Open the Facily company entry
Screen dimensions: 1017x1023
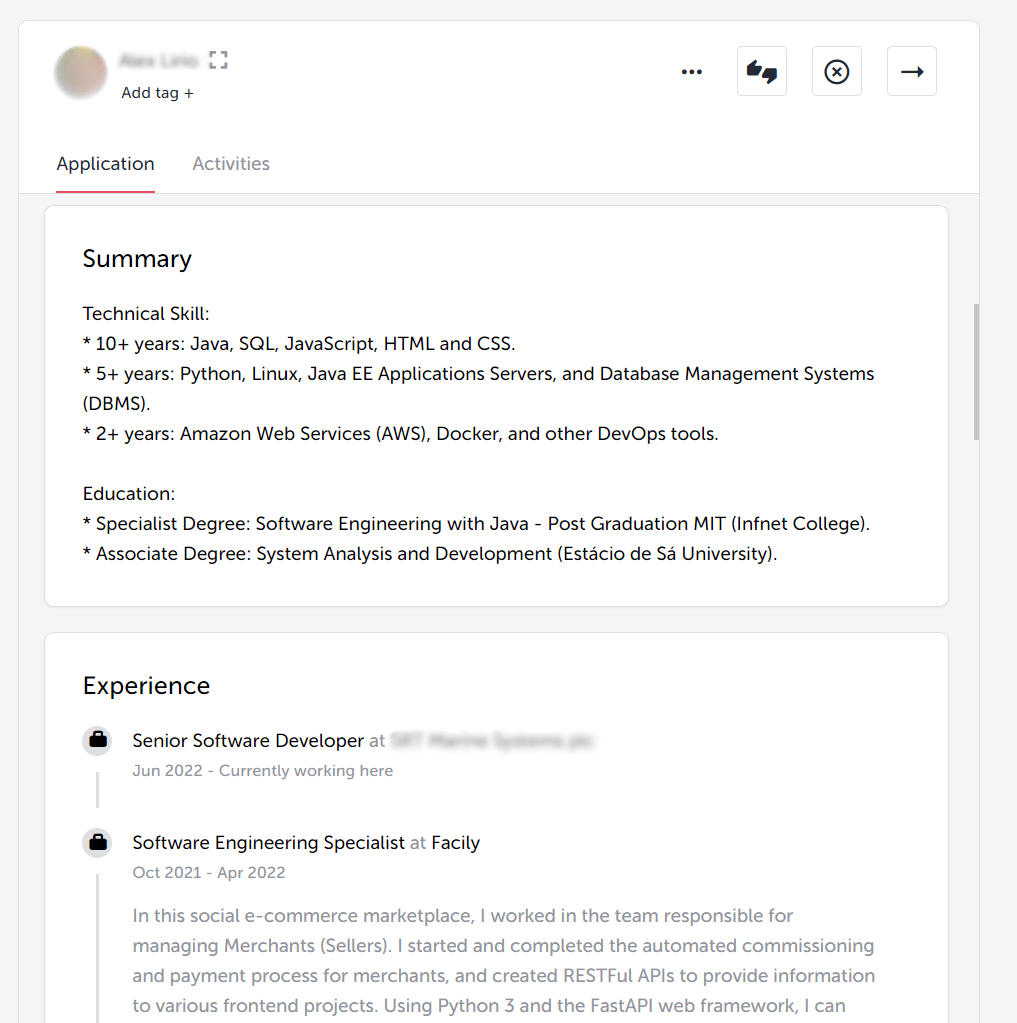coord(455,842)
